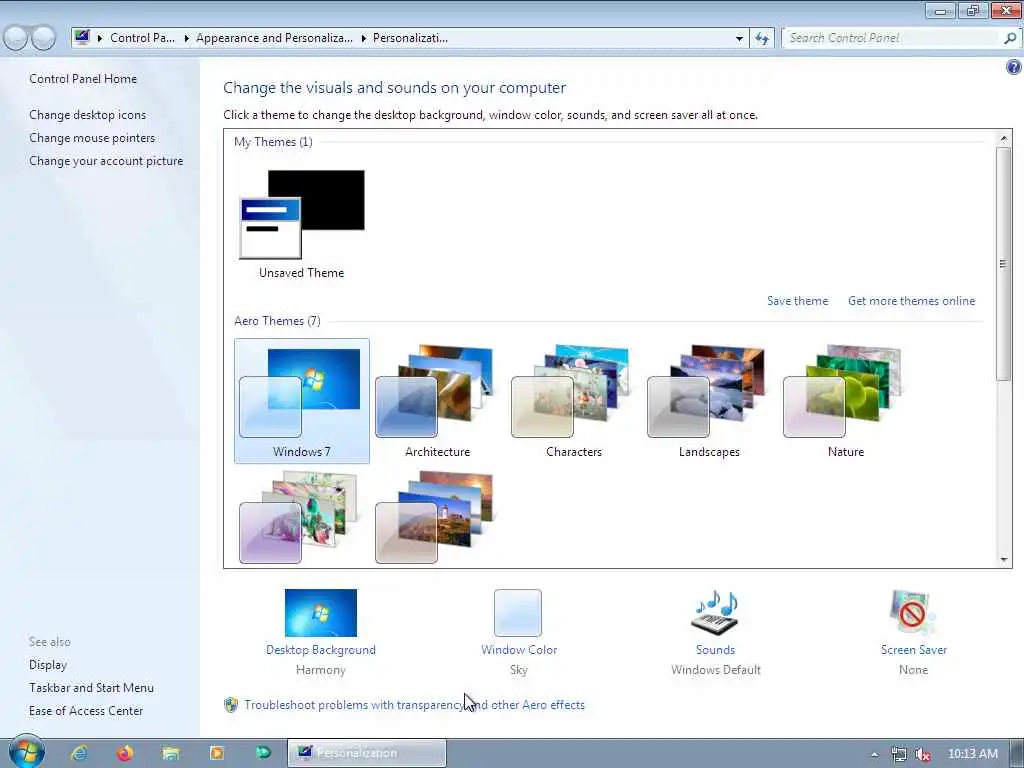Open Windows Media Player from taskbar
Screen dimensions: 1024x768
(x=217, y=753)
